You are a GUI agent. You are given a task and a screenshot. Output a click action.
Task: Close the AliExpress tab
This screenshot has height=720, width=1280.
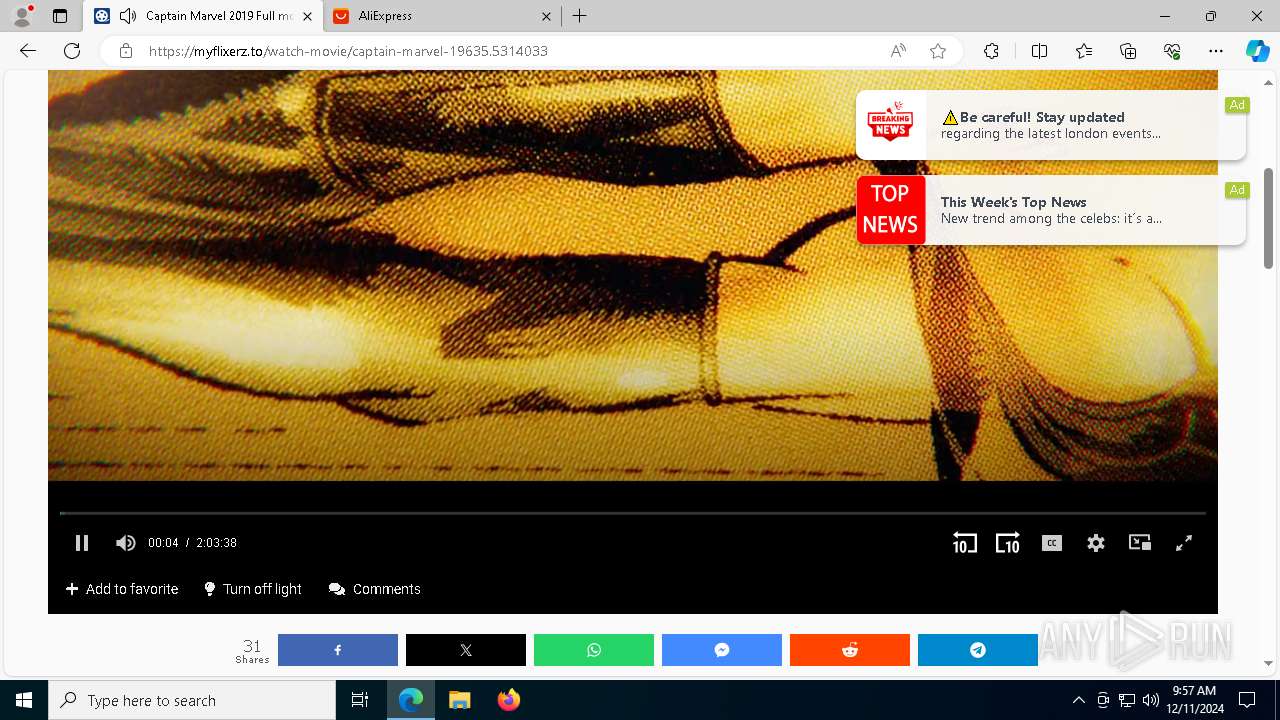tap(546, 16)
